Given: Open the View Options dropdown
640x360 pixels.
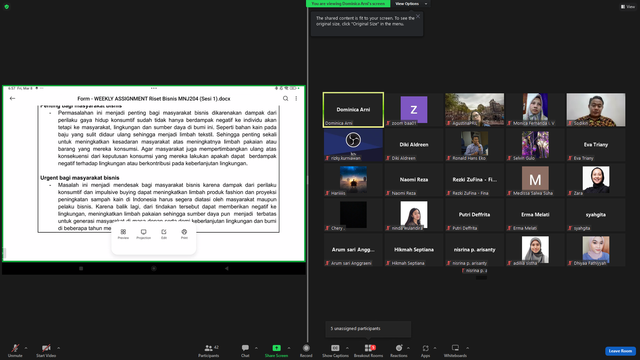Looking at the screenshot, I should click(x=410, y=4).
